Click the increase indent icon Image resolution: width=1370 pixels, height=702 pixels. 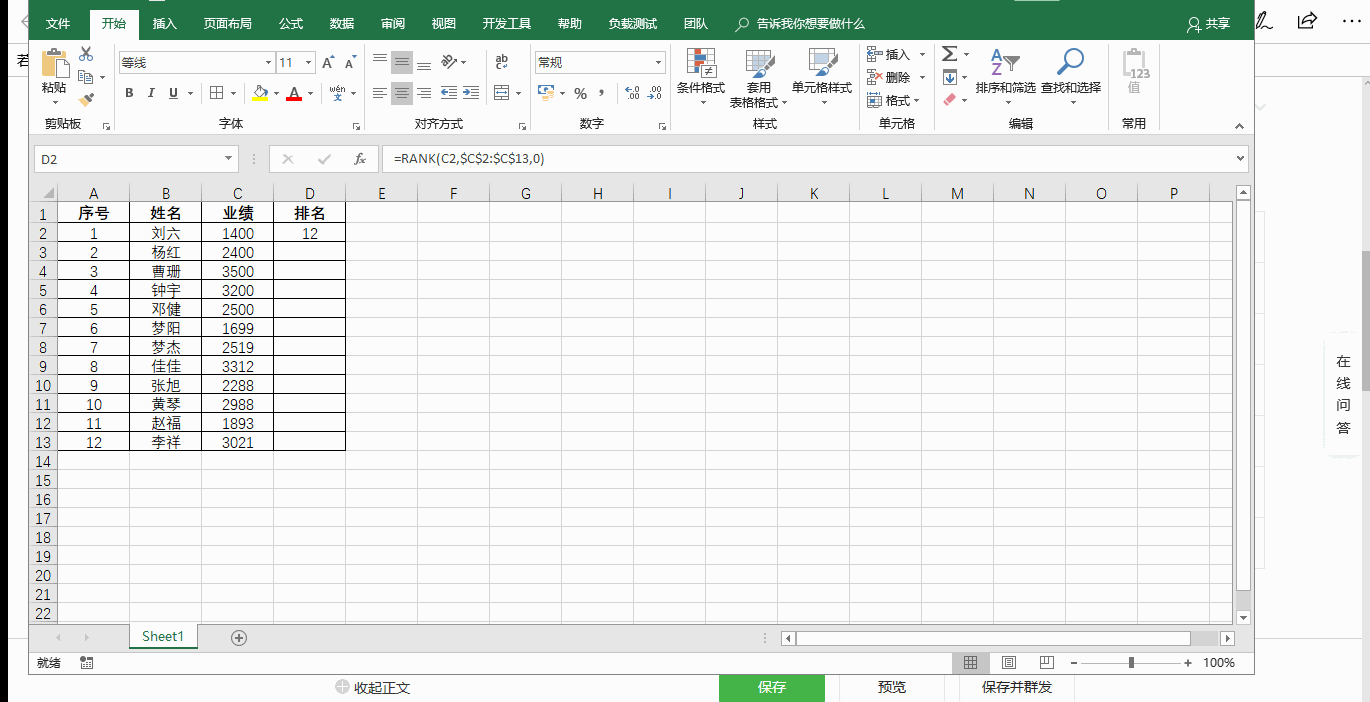click(x=472, y=93)
